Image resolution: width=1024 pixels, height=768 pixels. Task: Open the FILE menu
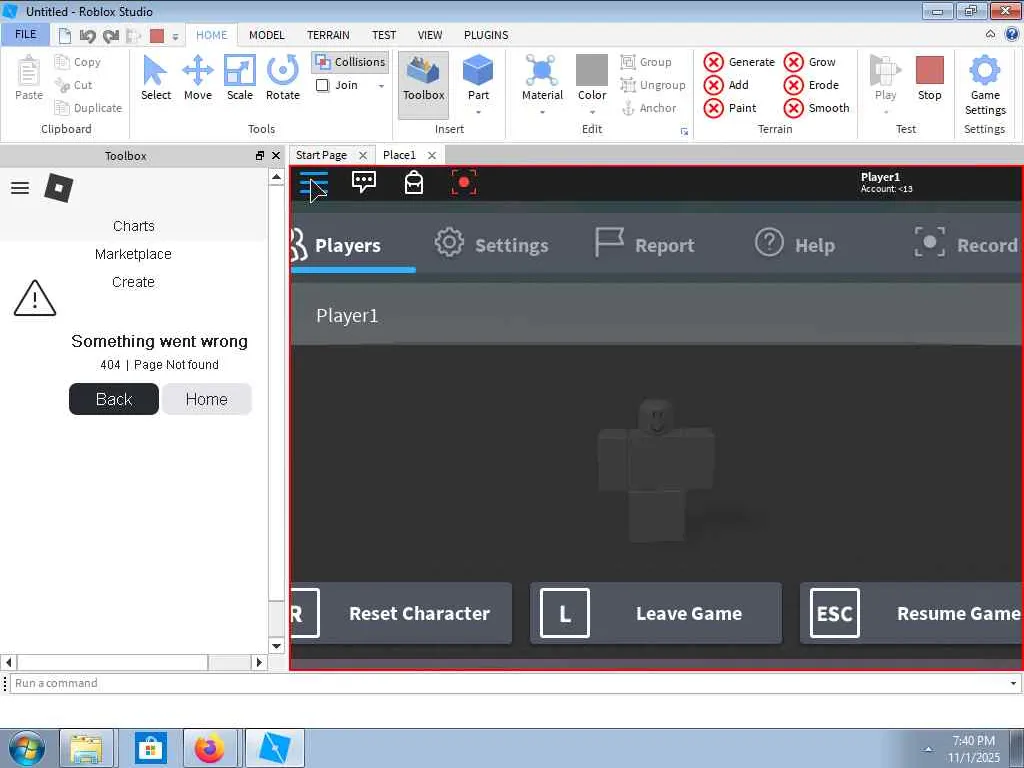(25, 34)
